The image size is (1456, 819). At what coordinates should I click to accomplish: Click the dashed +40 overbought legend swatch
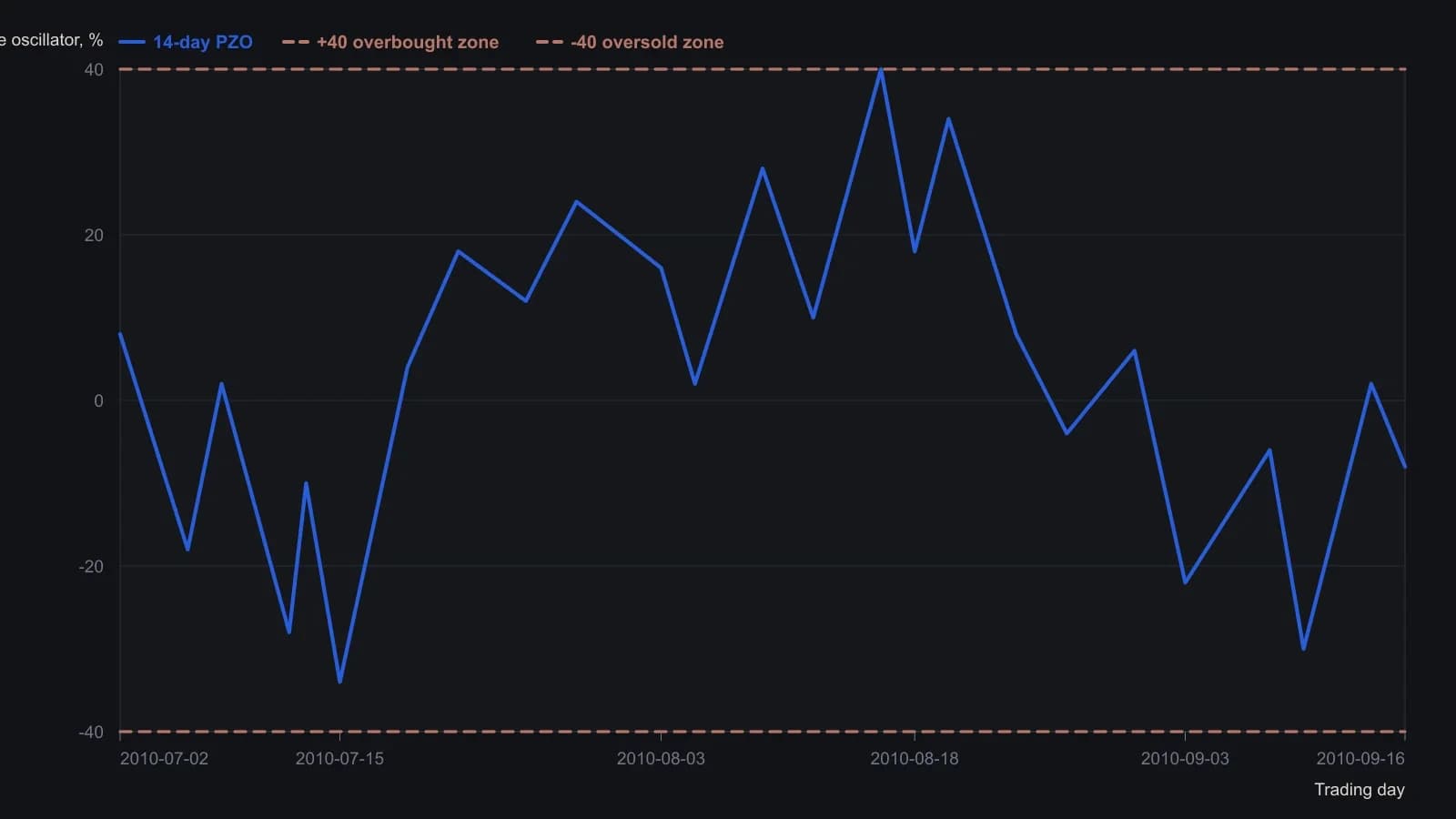tap(296, 42)
